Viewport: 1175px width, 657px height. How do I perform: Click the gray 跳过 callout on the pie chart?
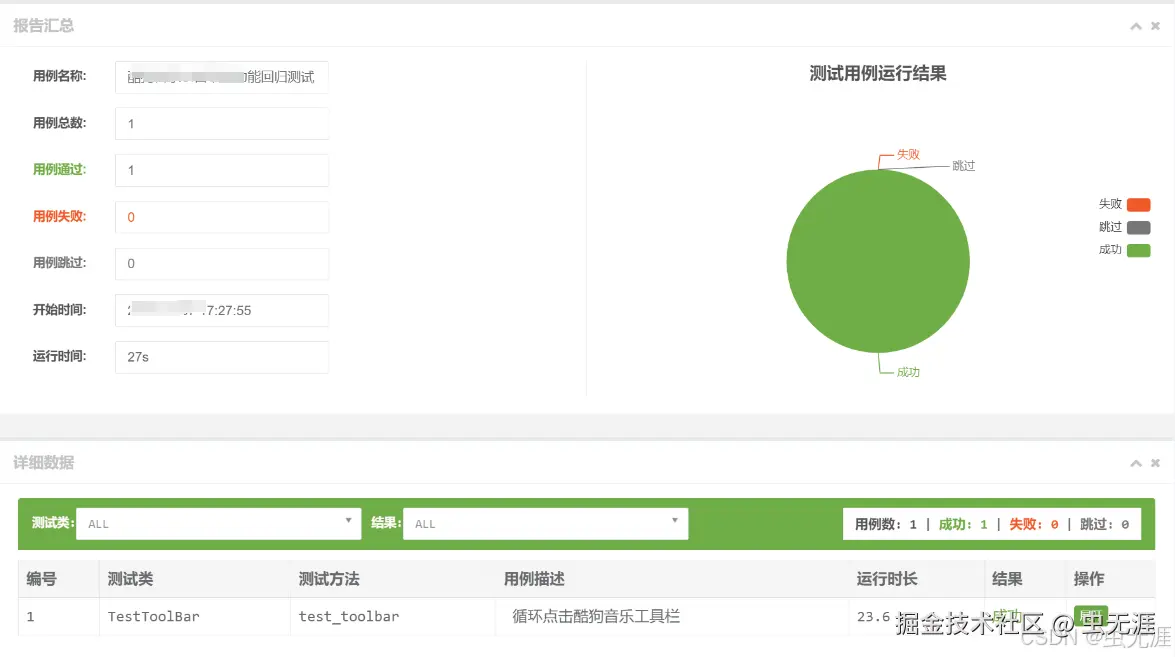962,165
